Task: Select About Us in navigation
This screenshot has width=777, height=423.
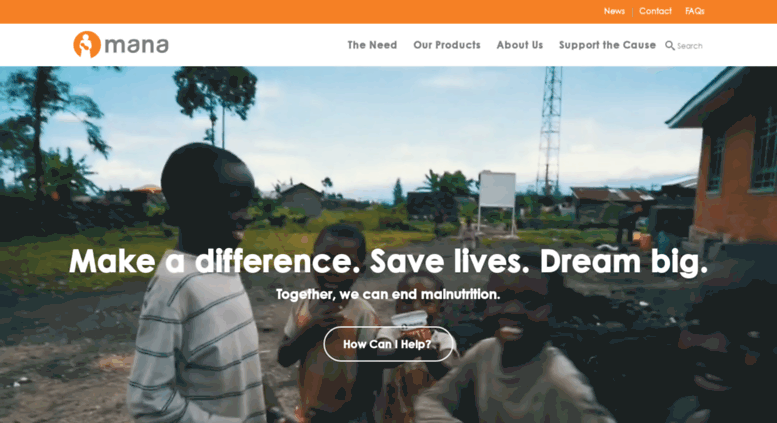Action: (520, 45)
